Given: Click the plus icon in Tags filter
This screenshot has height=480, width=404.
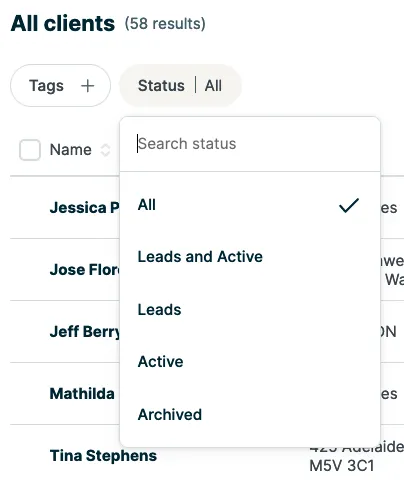Looking at the screenshot, I should 87,86.
